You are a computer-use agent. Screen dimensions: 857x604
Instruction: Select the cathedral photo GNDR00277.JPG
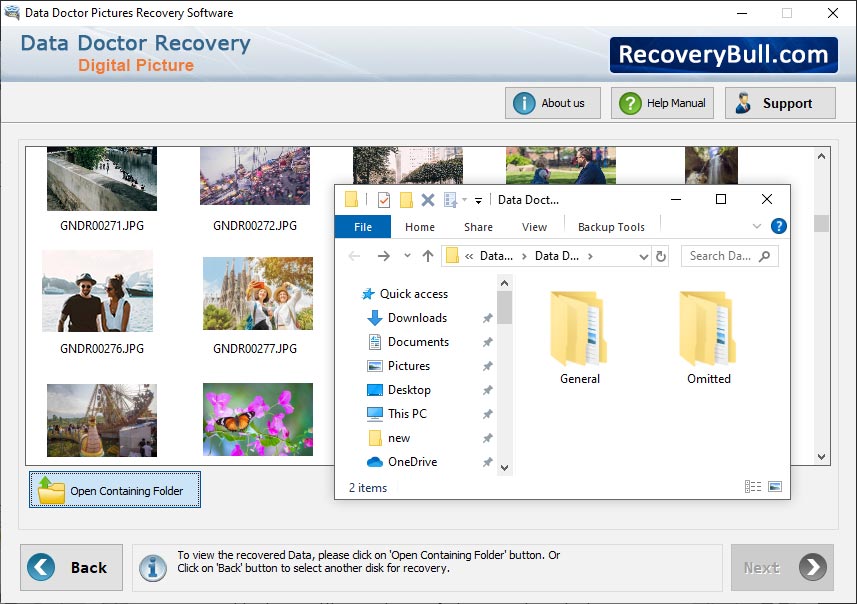tap(258, 294)
